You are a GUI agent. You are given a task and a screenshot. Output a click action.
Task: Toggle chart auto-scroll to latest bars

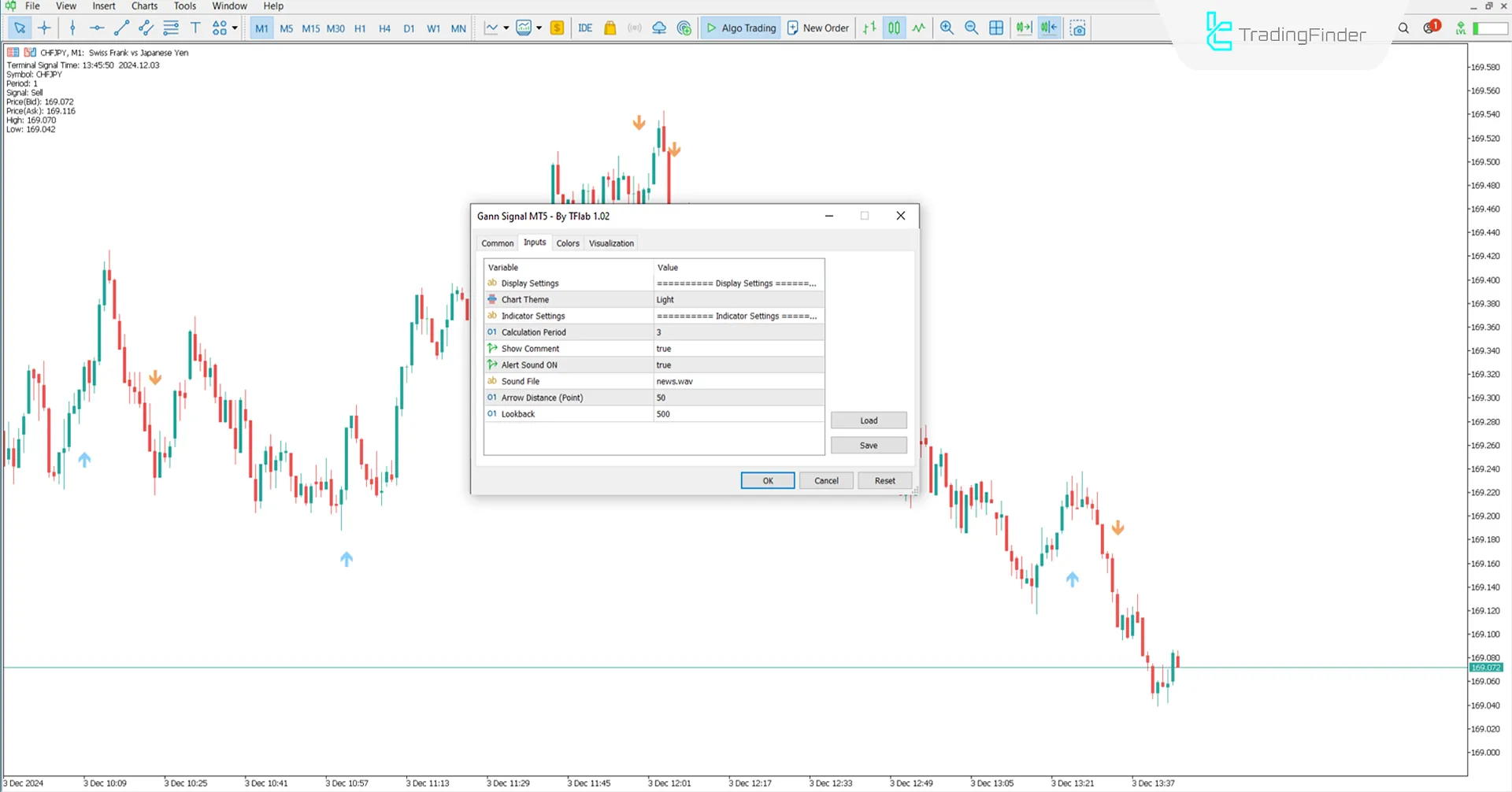[1023, 28]
